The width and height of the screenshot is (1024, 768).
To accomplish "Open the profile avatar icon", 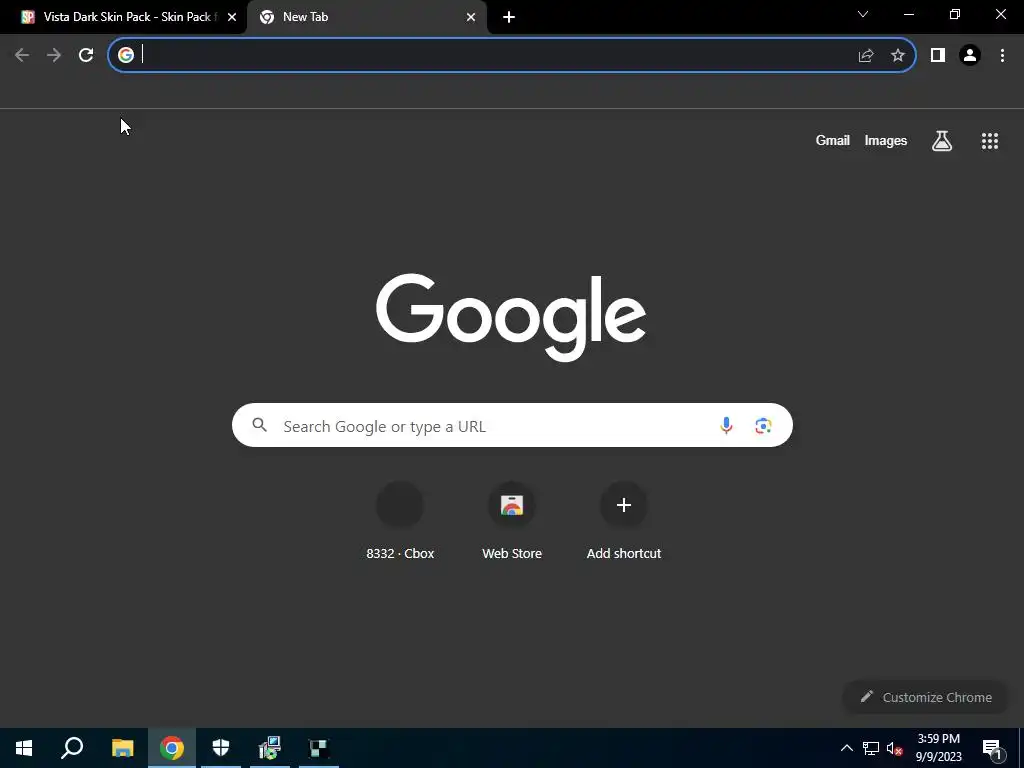I will click(970, 56).
